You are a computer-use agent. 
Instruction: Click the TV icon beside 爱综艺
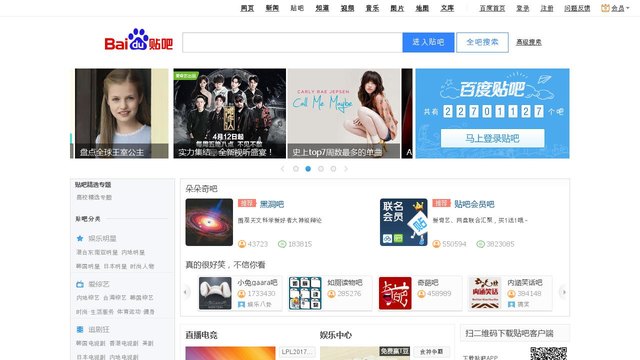(x=80, y=284)
